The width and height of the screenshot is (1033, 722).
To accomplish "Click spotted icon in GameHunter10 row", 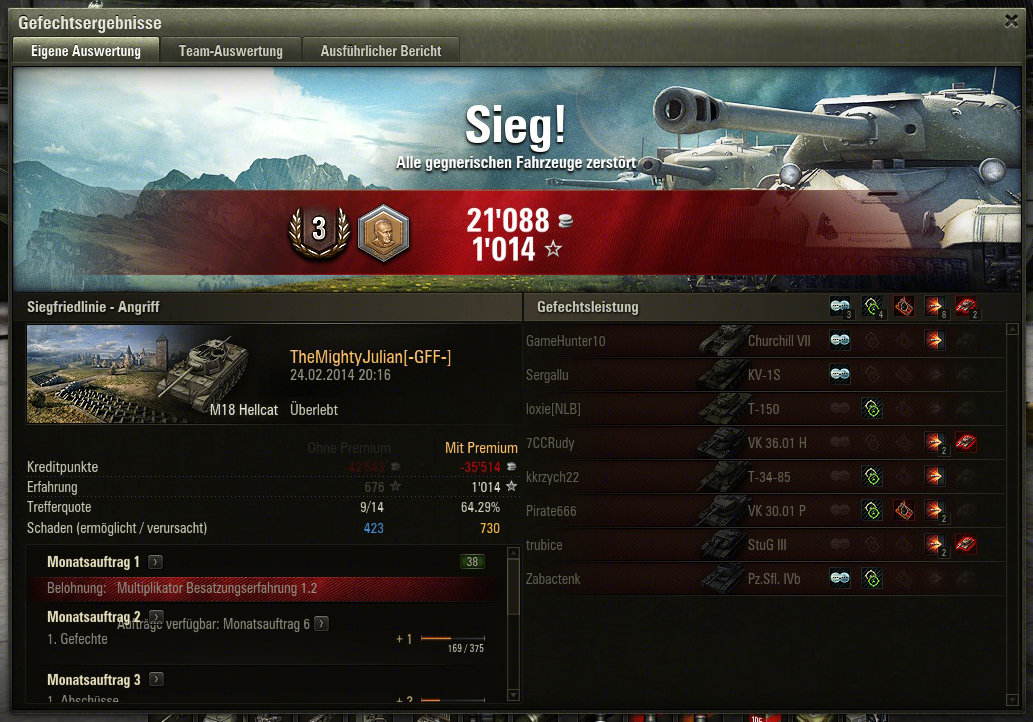I will click(x=840, y=341).
